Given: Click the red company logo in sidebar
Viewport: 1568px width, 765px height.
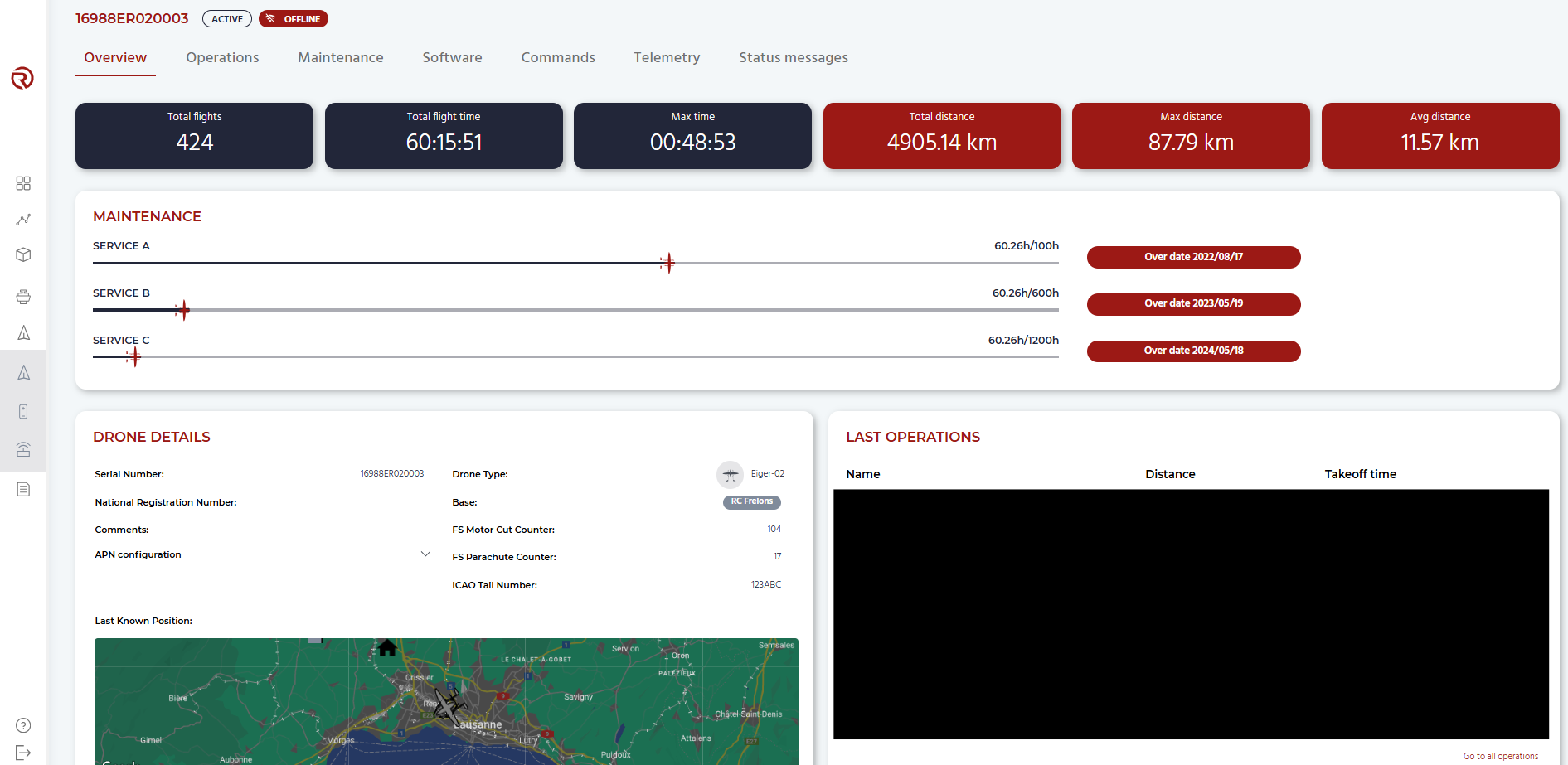Looking at the screenshot, I should 22,78.
